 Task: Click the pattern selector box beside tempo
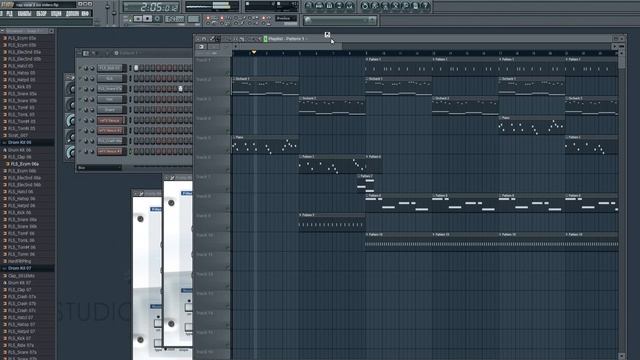193,19
